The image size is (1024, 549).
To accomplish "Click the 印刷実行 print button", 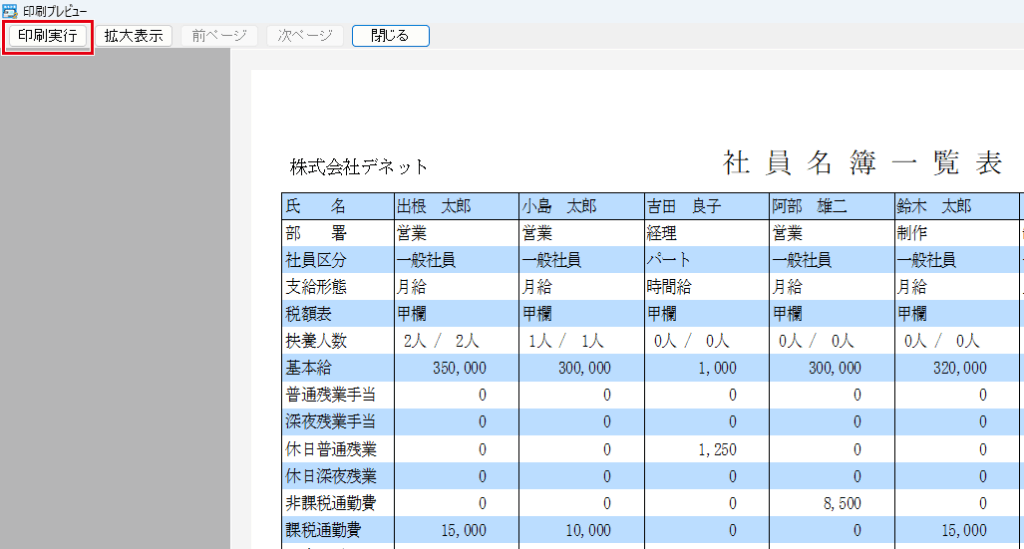I will click(x=48, y=35).
